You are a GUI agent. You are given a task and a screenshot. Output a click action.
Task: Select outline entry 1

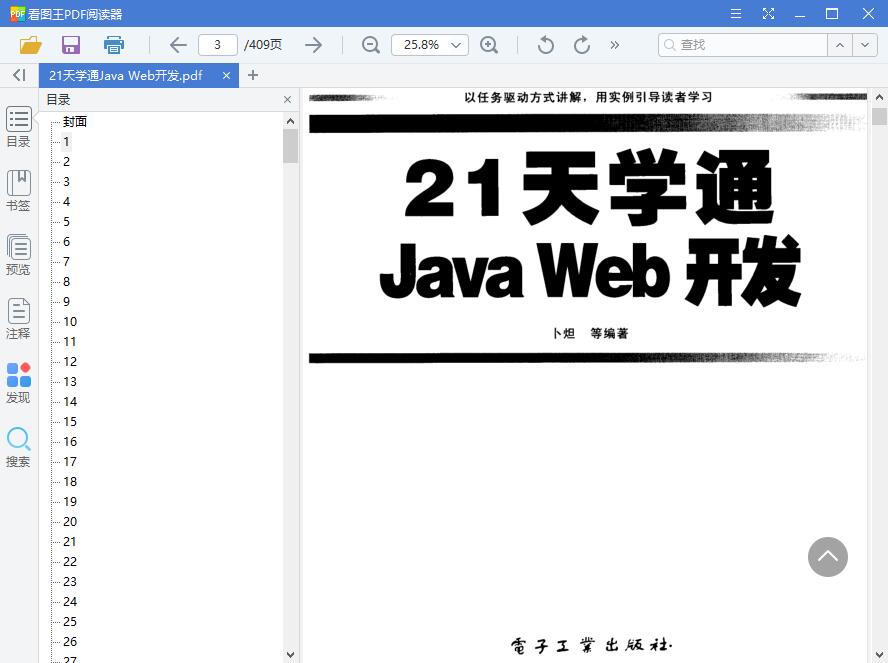[66, 142]
